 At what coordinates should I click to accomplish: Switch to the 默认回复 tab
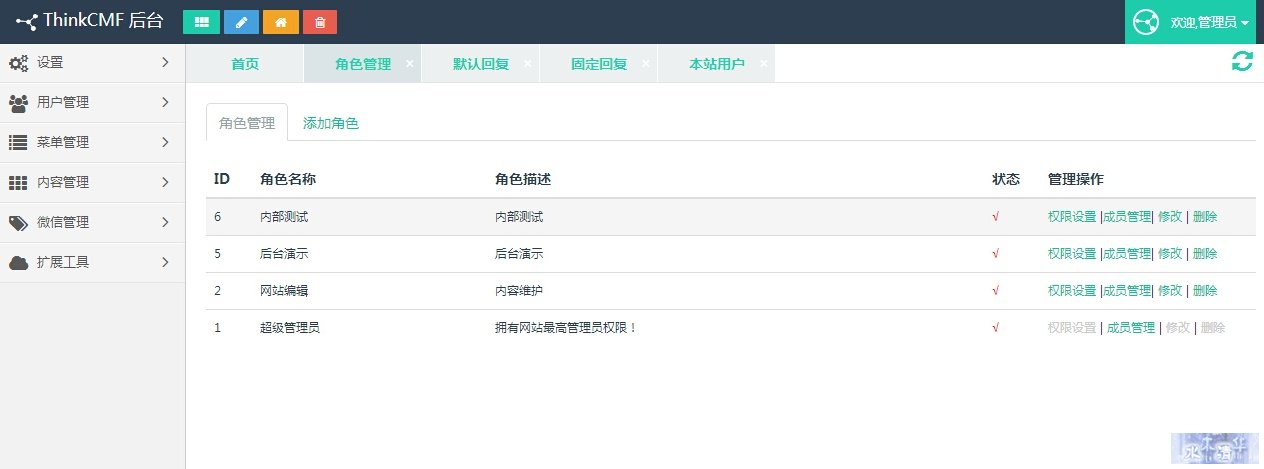point(481,64)
